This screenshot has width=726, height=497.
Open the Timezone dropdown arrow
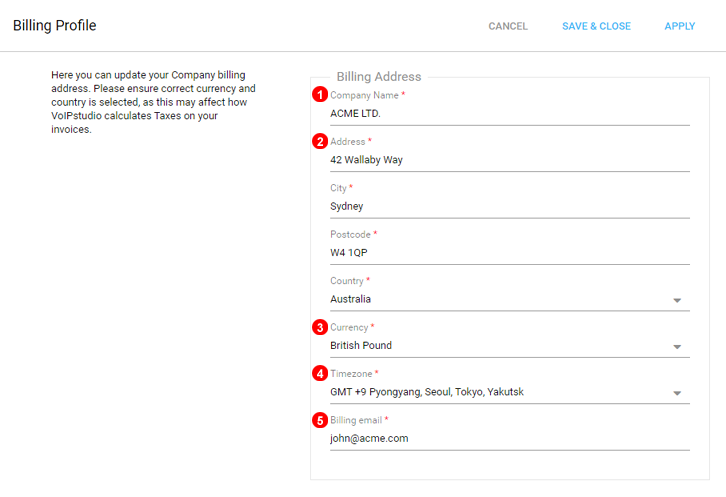677,393
